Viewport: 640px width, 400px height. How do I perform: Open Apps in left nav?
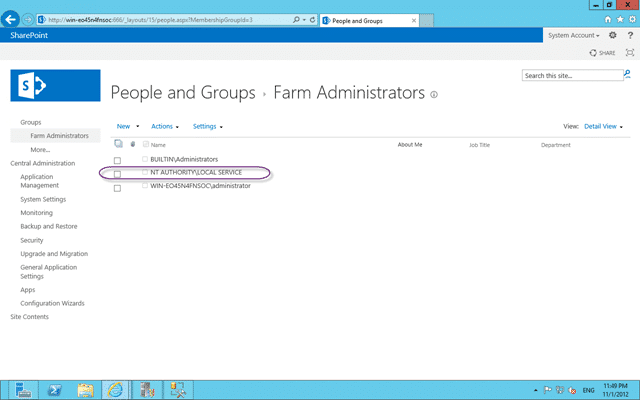click(27, 290)
